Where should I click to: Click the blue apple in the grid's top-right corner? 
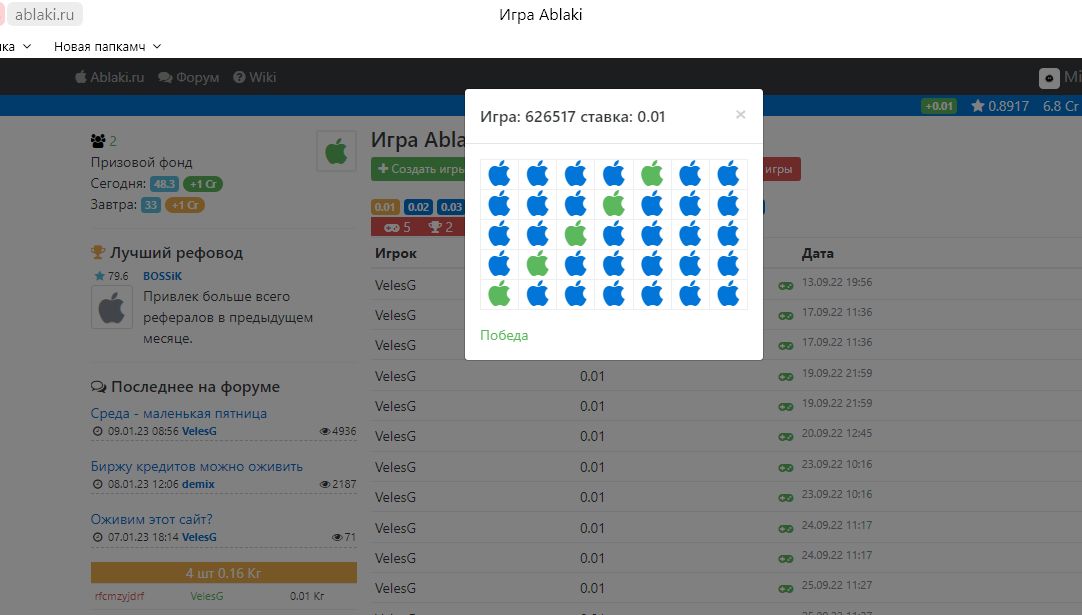[728, 174]
